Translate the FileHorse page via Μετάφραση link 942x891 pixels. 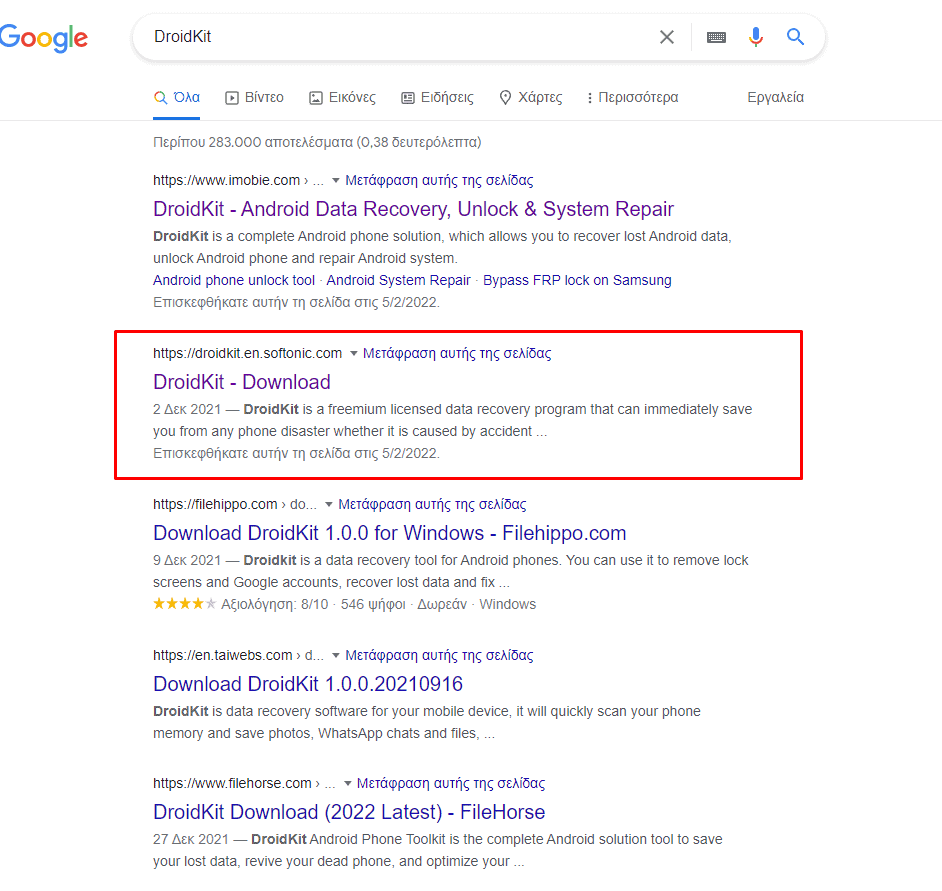click(x=451, y=783)
